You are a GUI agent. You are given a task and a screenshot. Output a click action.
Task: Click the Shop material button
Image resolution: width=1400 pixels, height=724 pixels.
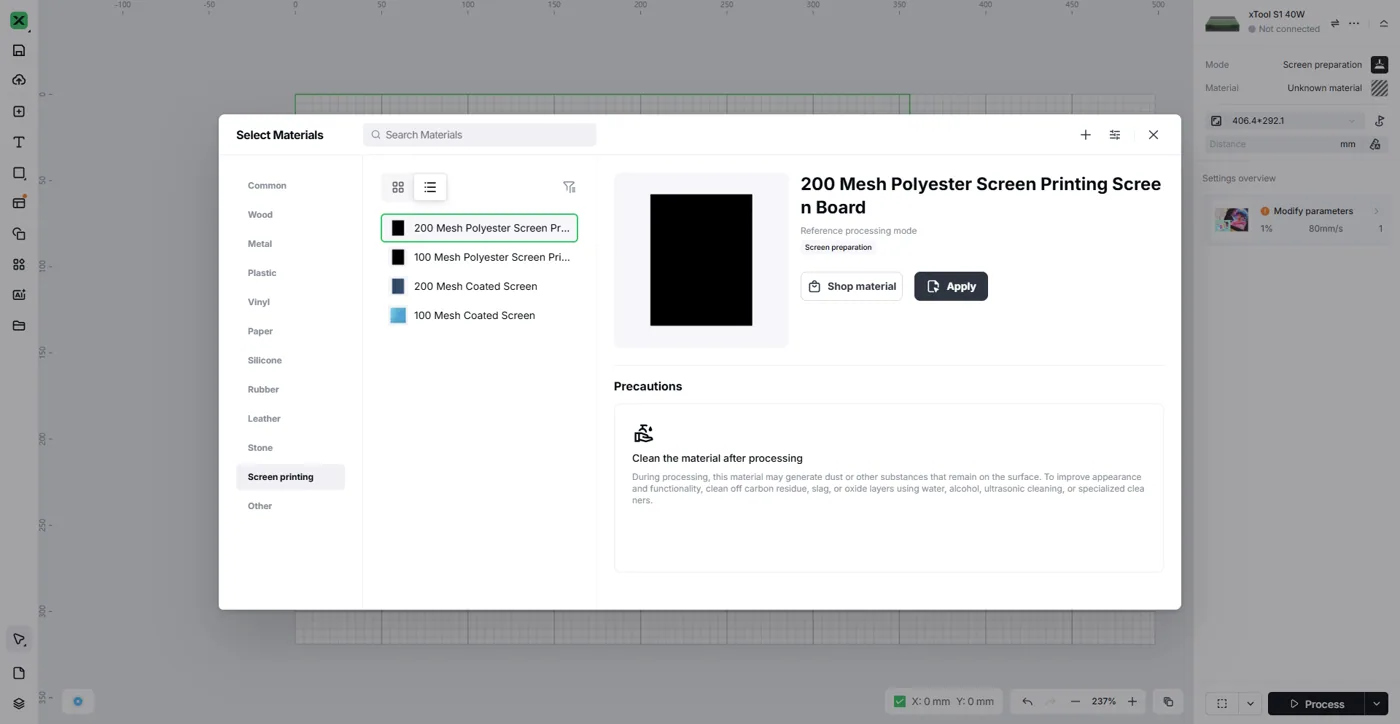[851, 286]
